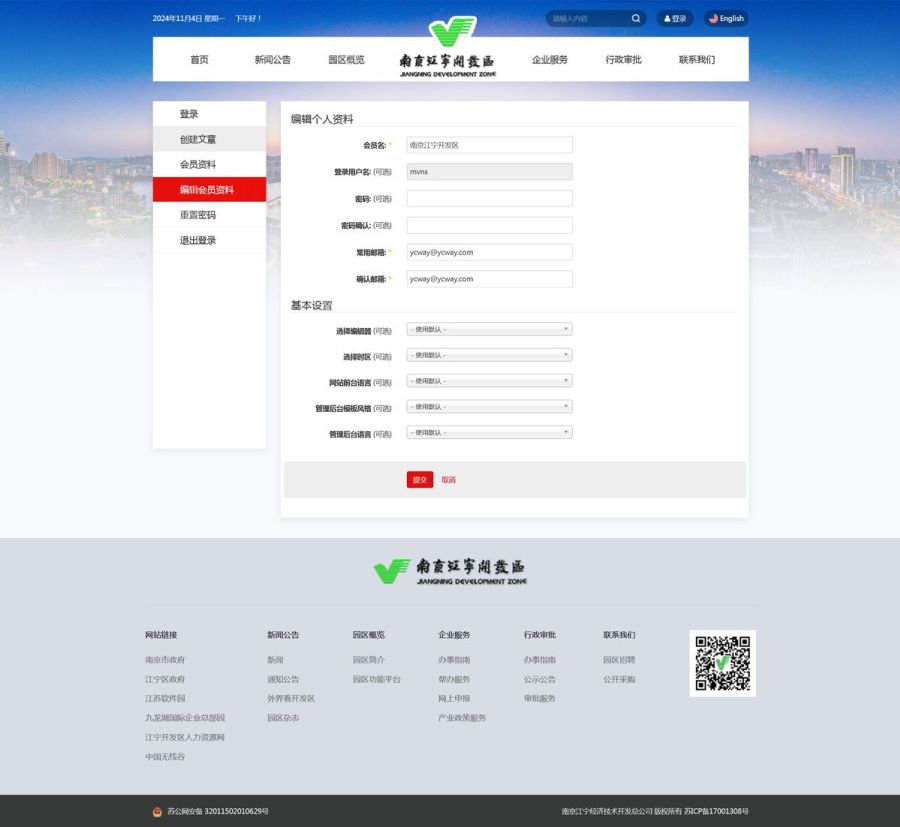900x827 pixels.
Task: Click the public security record badge at bottom
Action: 157,811
